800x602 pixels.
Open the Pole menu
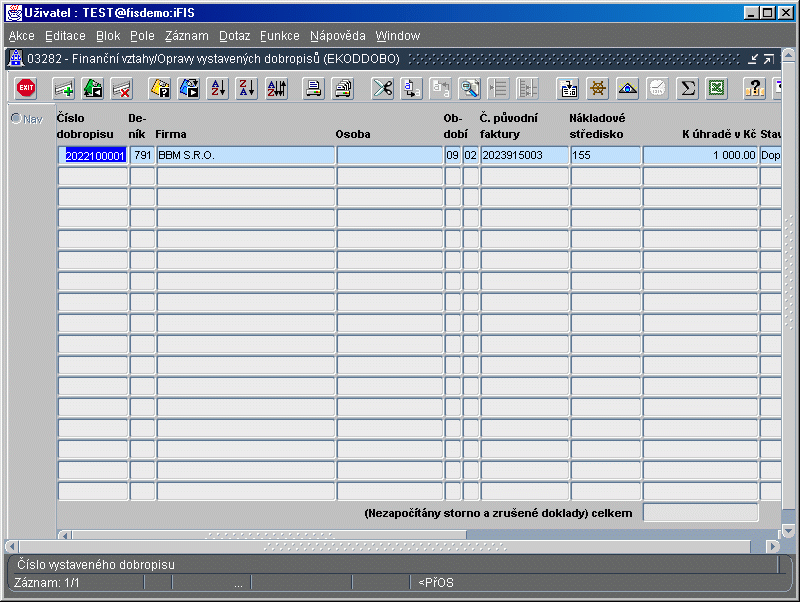(142, 36)
